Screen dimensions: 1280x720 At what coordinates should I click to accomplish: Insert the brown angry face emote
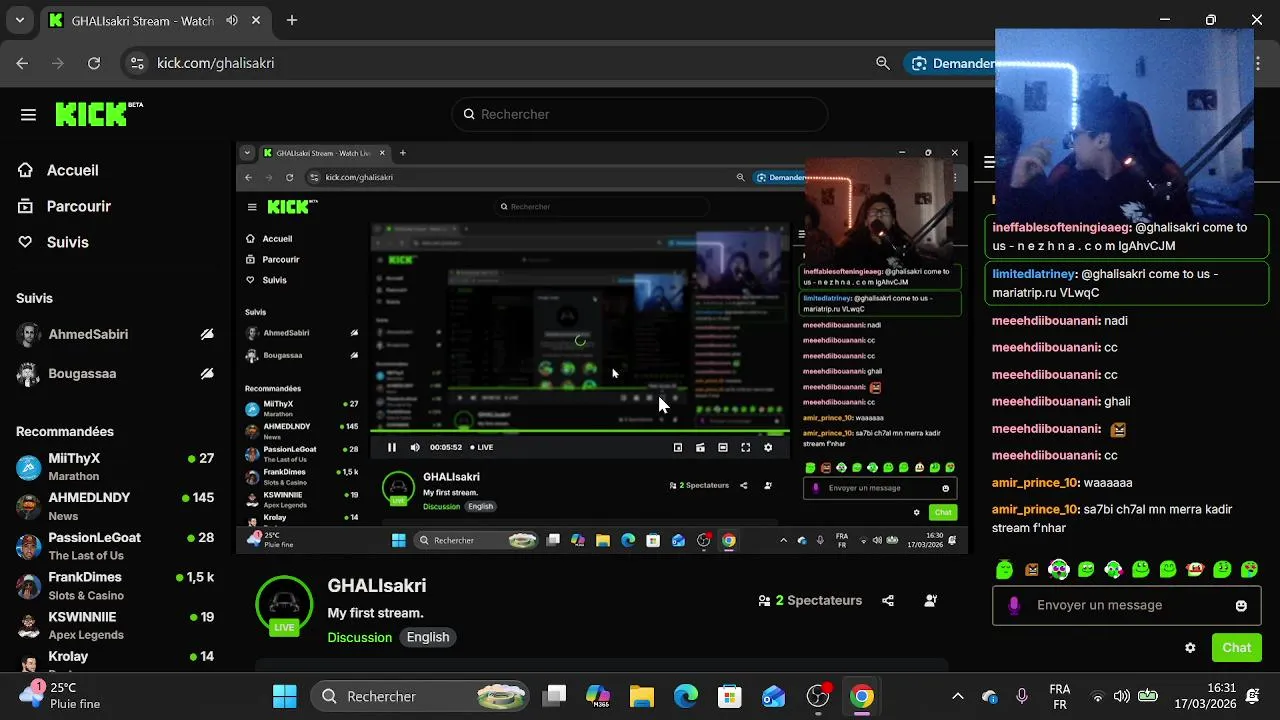[1032, 570]
